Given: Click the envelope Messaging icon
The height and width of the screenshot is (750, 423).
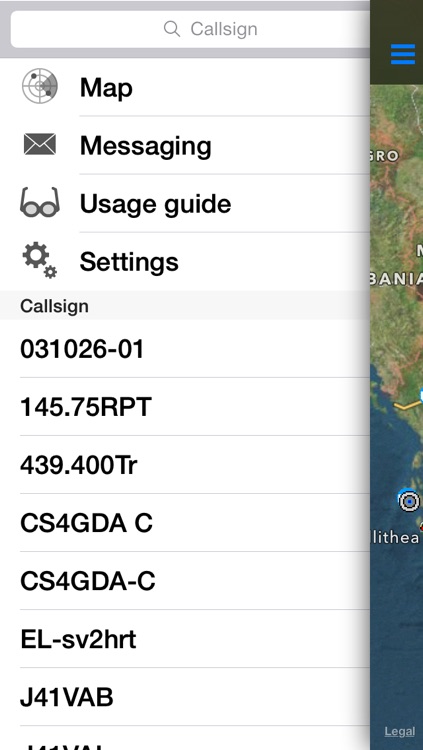Looking at the screenshot, I should tap(40, 144).
